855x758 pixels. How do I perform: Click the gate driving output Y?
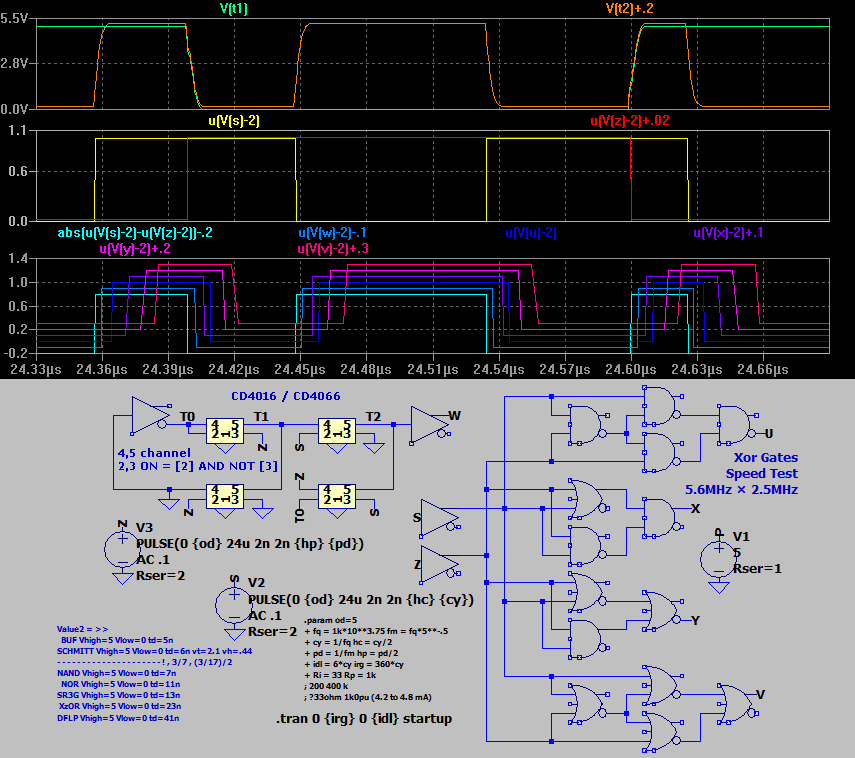coord(659,610)
